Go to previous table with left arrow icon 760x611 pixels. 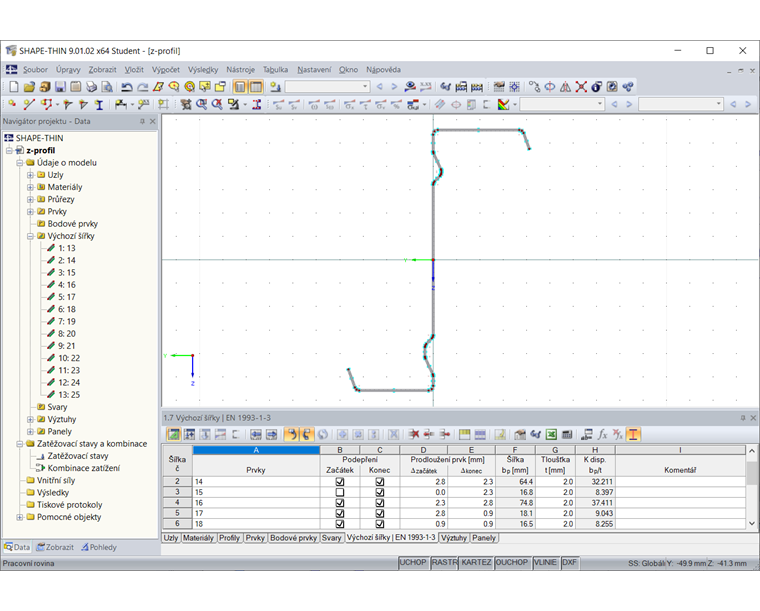coord(255,434)
